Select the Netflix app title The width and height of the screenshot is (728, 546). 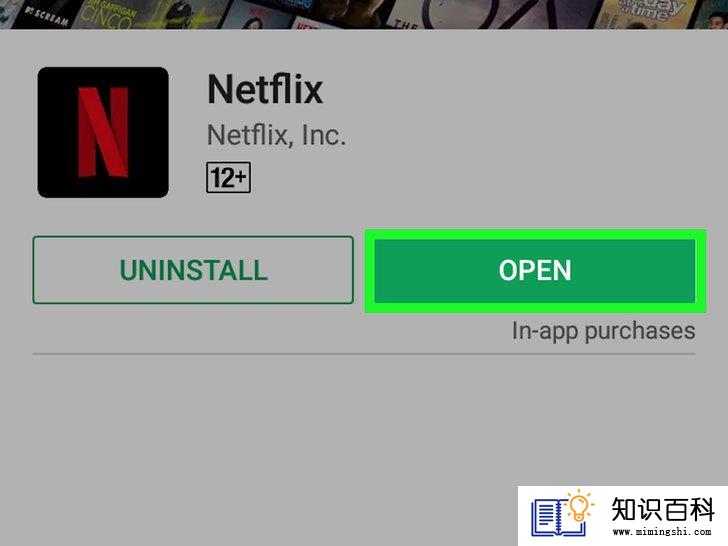click(x=265, y=89)
